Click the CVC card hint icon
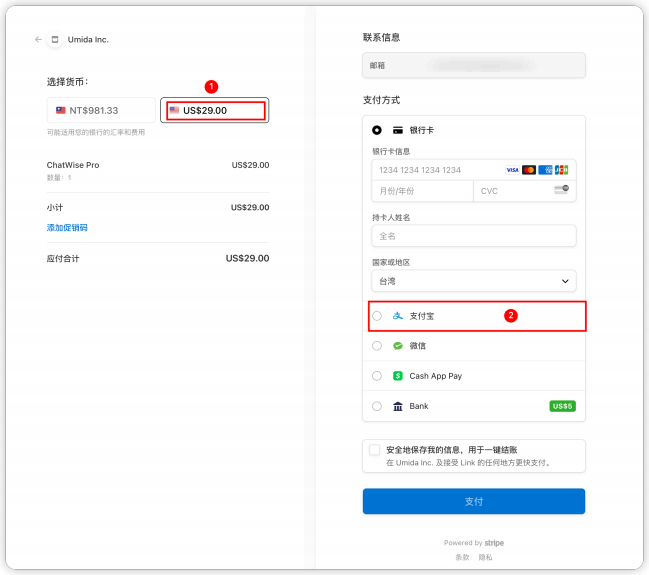Screen dimensions: 649x575 tap(561, 190)
